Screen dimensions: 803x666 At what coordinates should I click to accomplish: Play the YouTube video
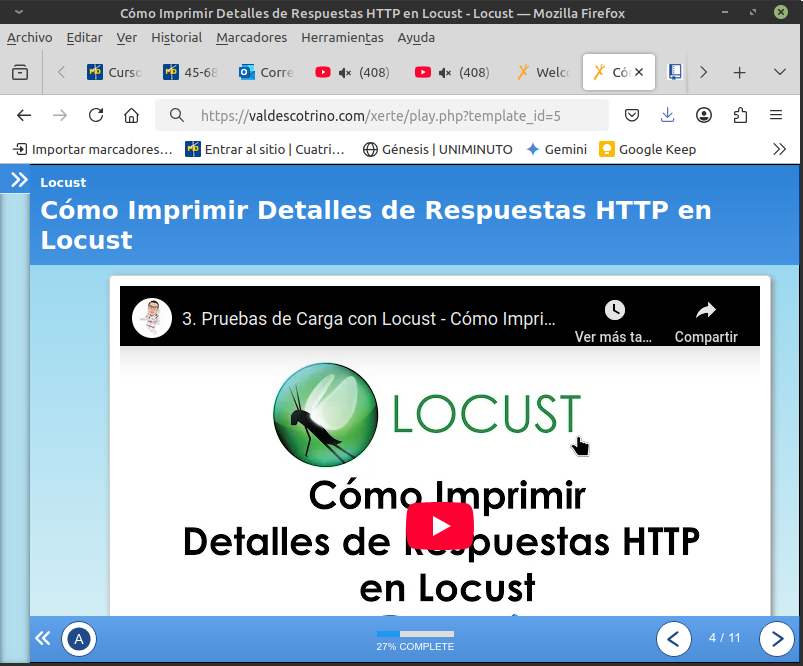click(x=439, y=526)
